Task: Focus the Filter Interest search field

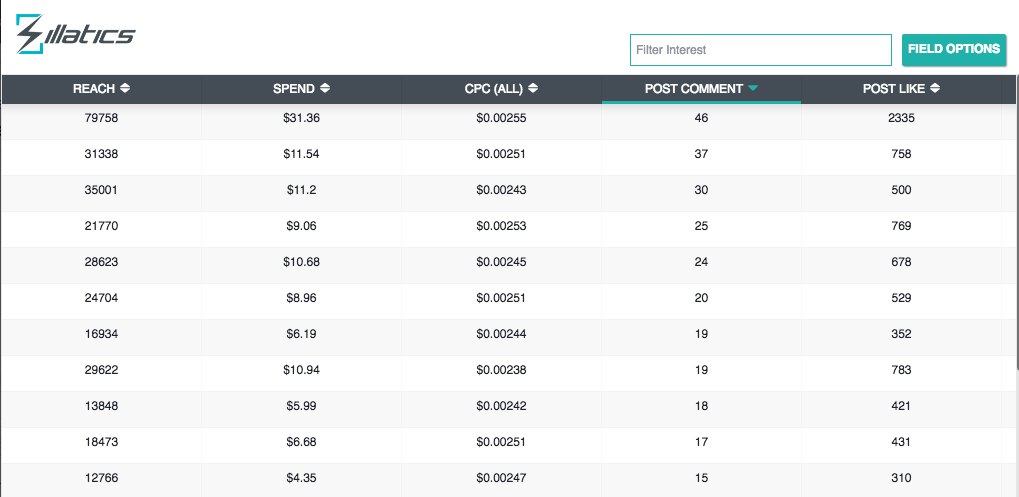Action: pos(760,50)
